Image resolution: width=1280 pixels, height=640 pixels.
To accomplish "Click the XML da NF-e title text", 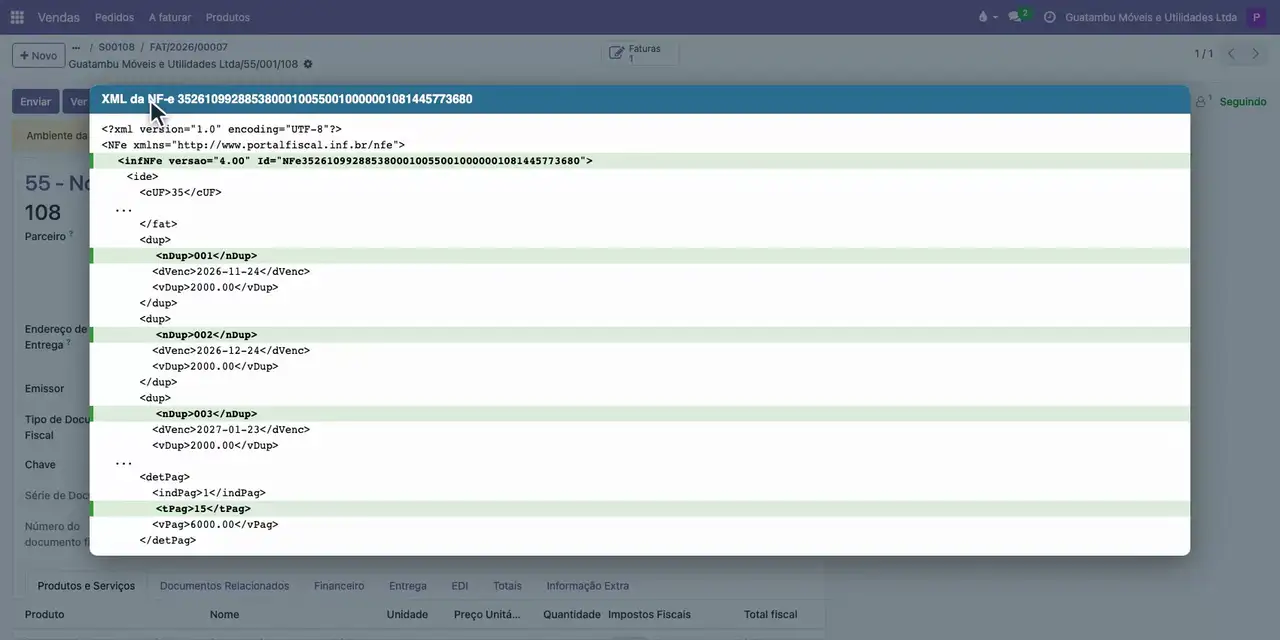I will [287, 99].
